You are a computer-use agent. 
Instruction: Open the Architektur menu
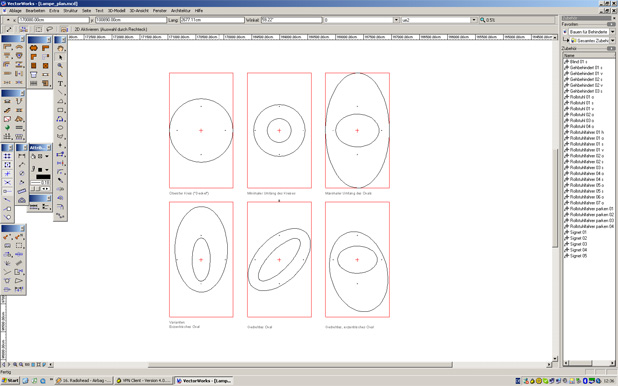coord(181,11)
